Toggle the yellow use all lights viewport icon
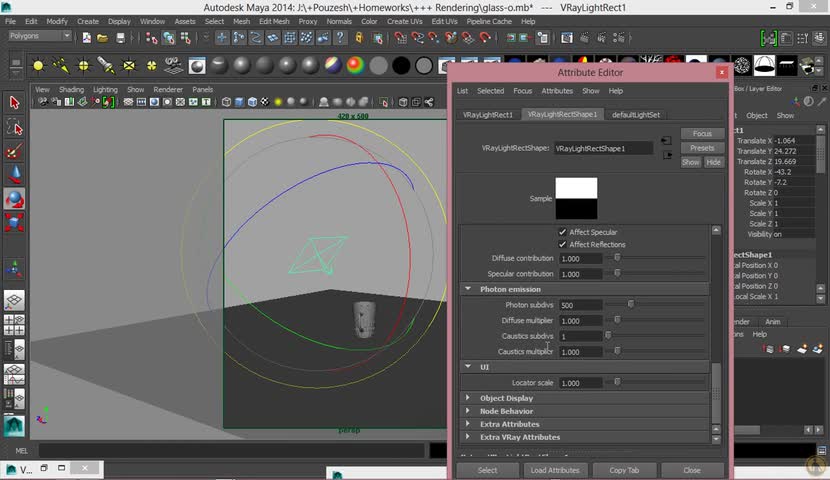The image size is (830, 480). (x=278, y=102)
